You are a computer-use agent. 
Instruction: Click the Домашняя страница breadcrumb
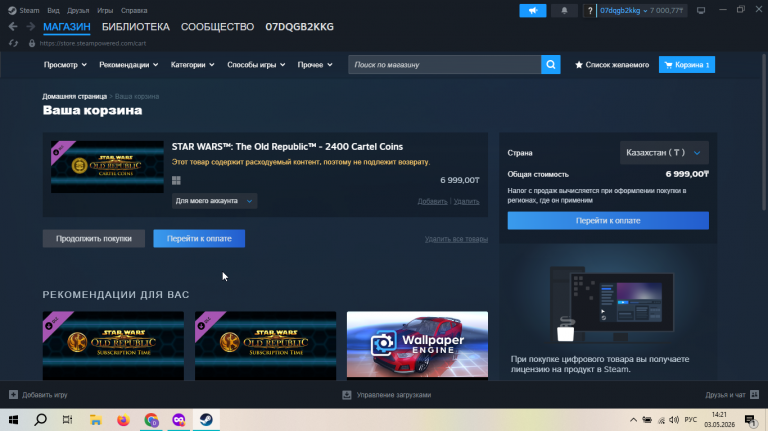(74, 96)
